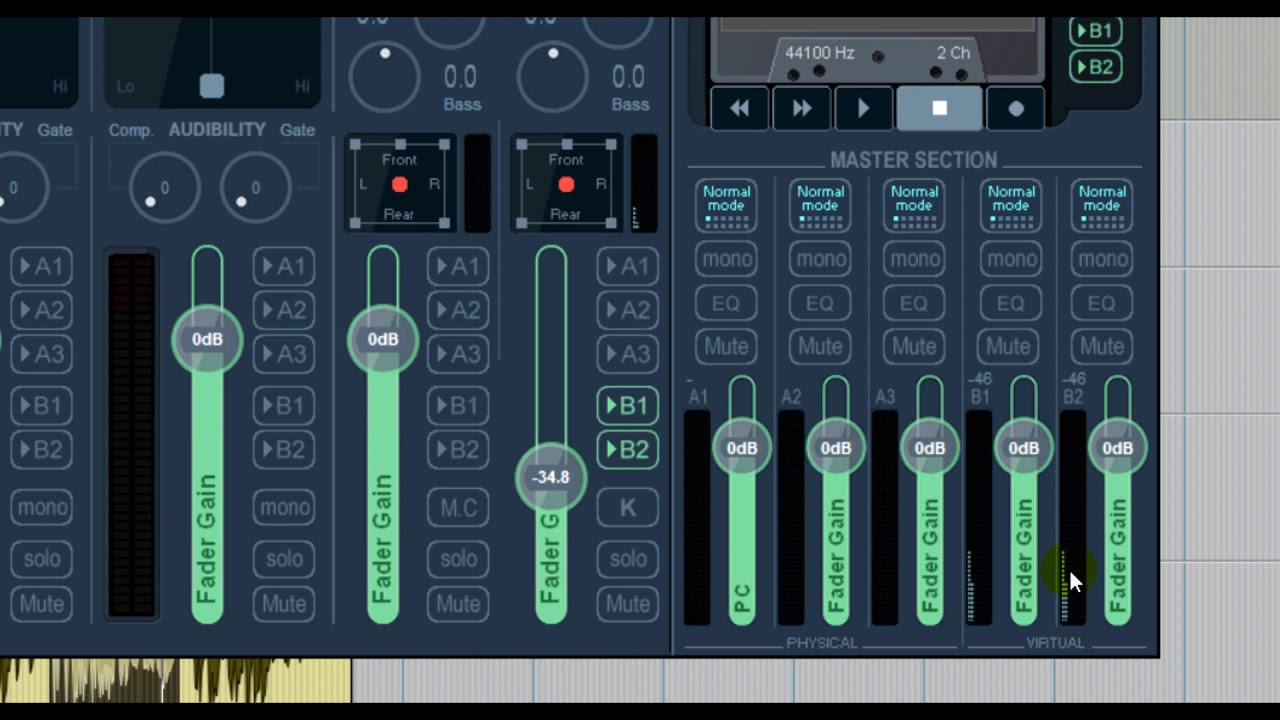
Task: Click the red dot in the K strip's Front/Rear panner
Action: point(566,185)
